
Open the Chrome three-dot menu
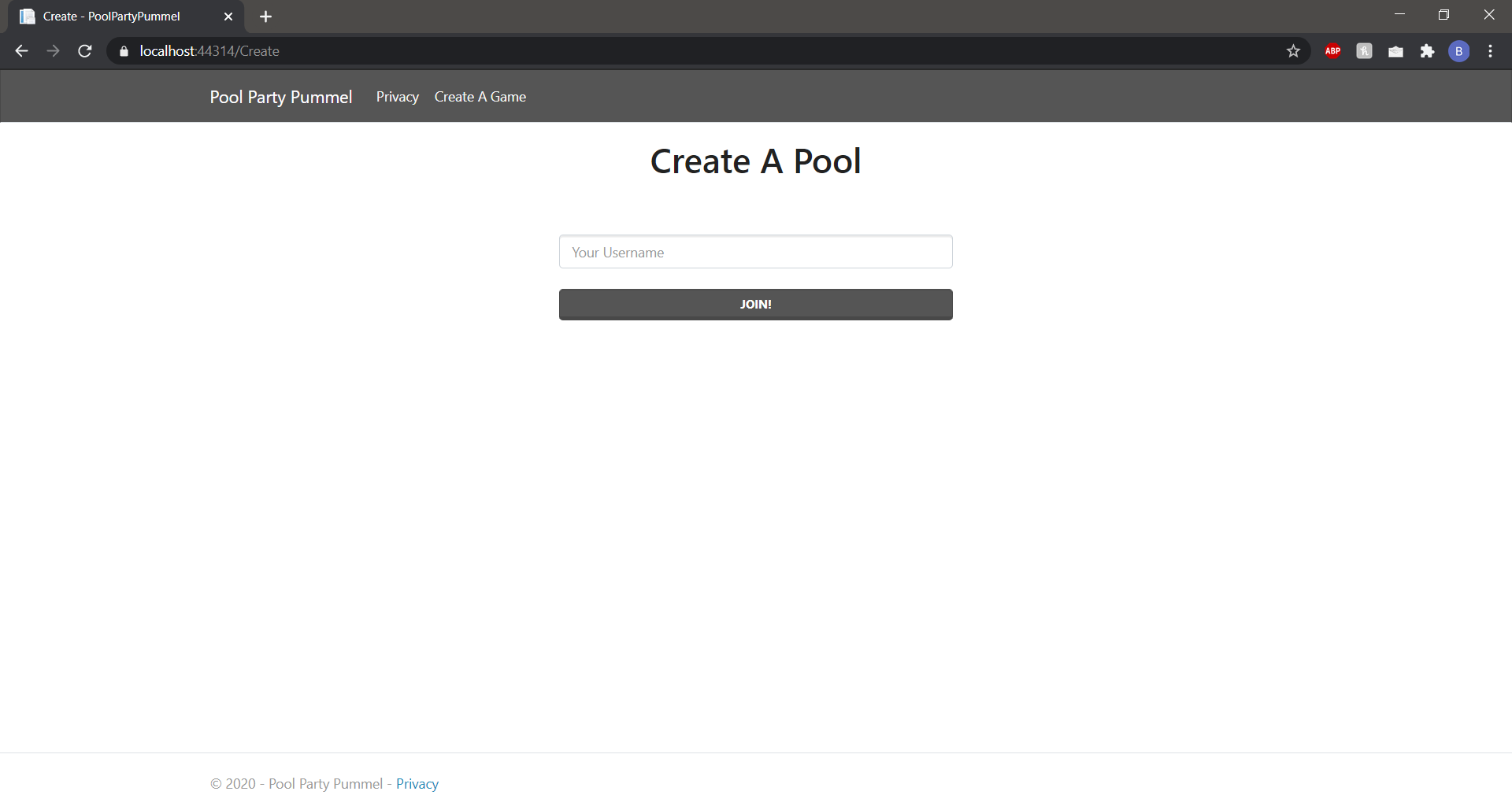click(x=1490, y=50)
